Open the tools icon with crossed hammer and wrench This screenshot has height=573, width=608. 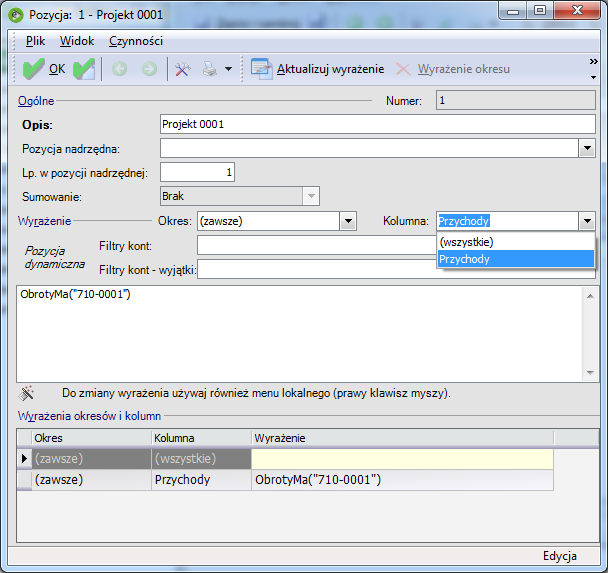[x=182, y=69]
